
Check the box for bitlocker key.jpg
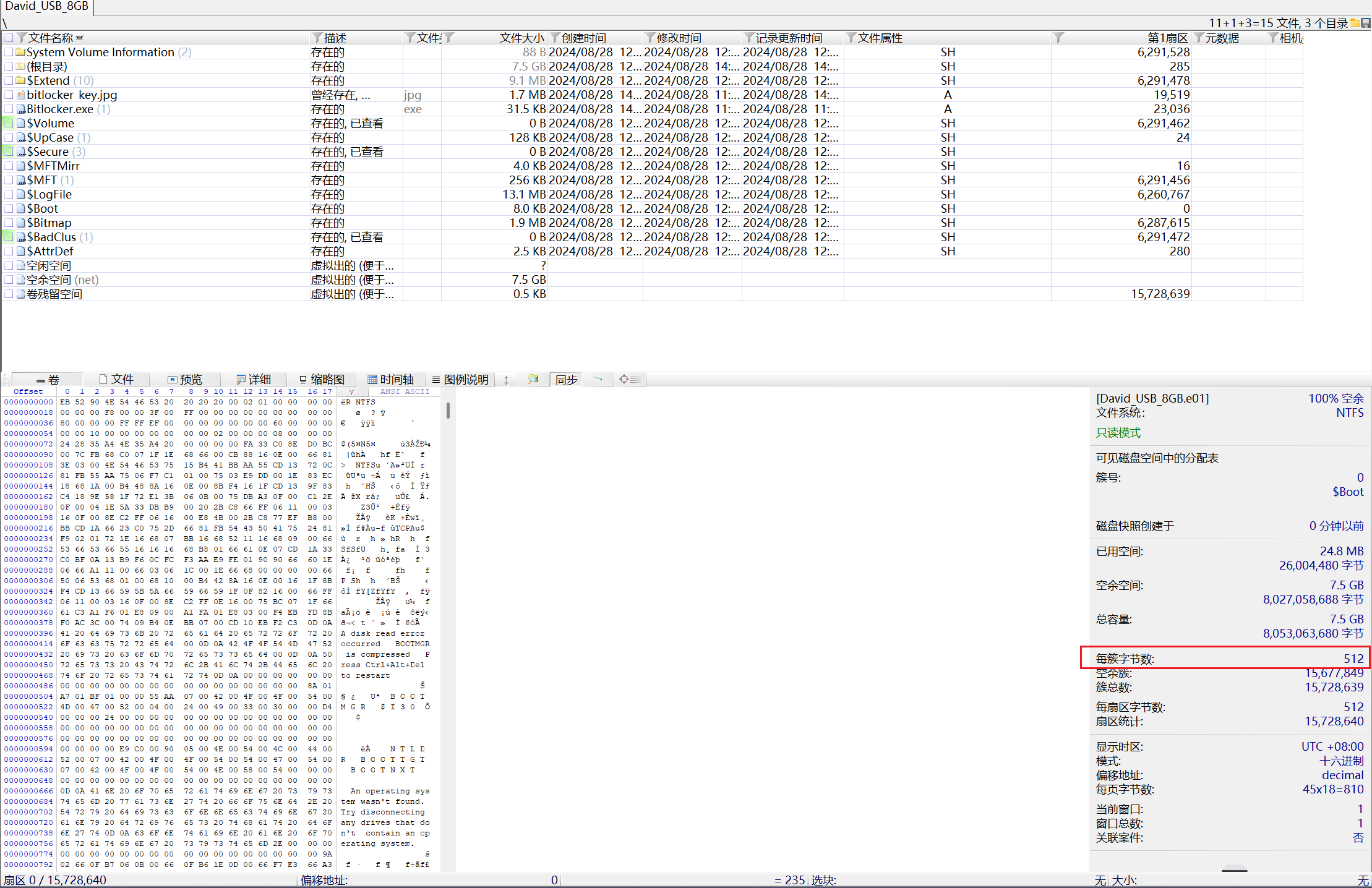click(9, 95)
